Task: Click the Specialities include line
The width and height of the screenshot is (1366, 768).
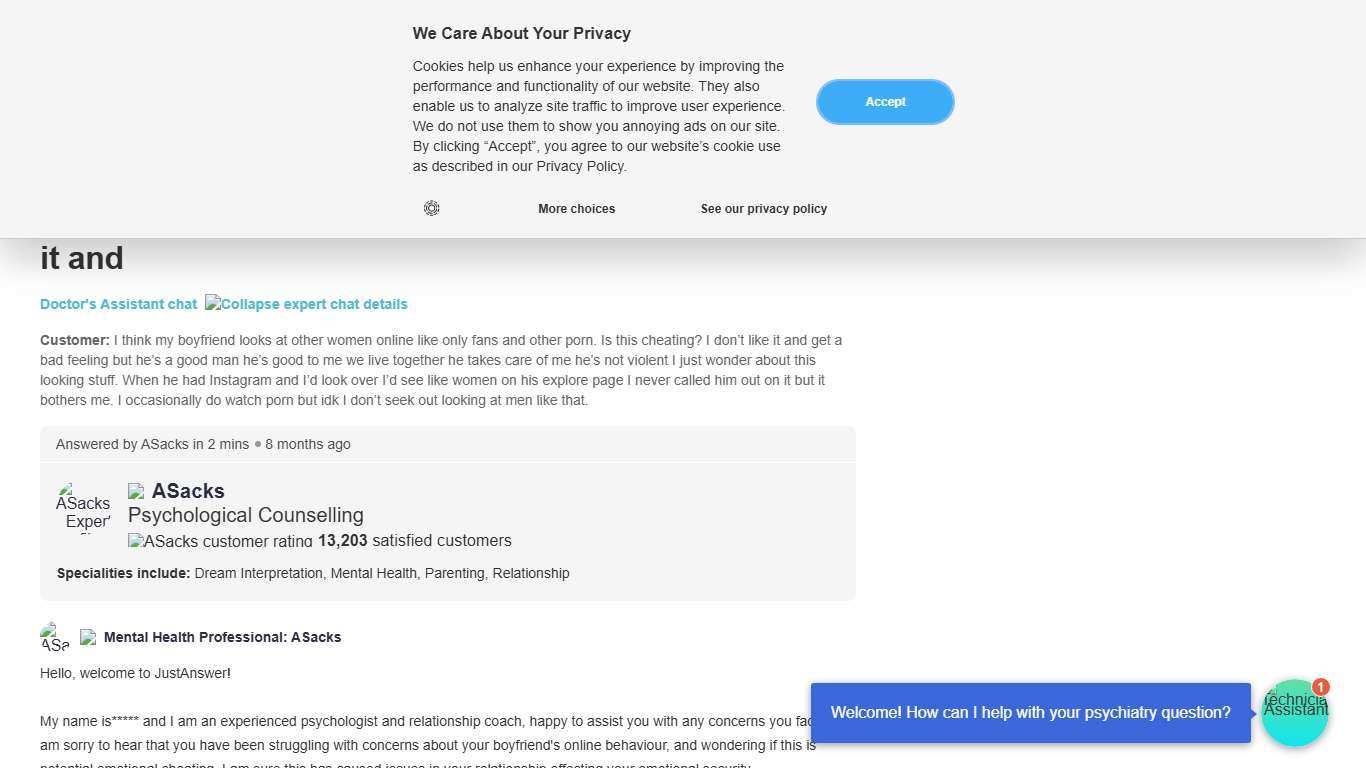Action: (313, 573)
